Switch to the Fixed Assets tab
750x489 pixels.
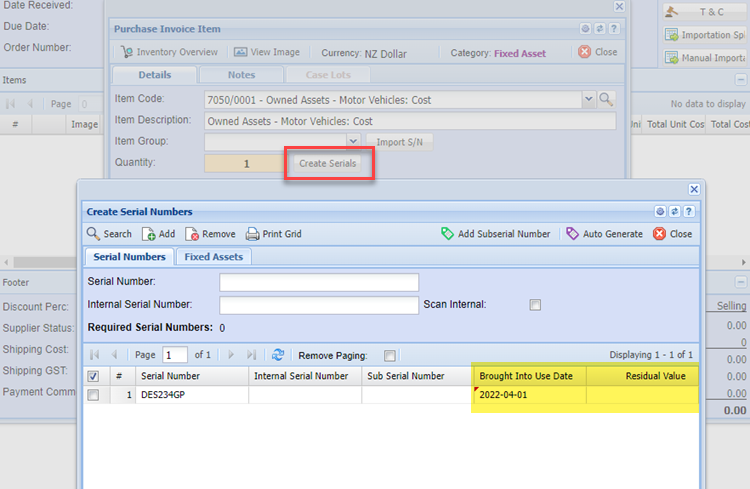216,257
